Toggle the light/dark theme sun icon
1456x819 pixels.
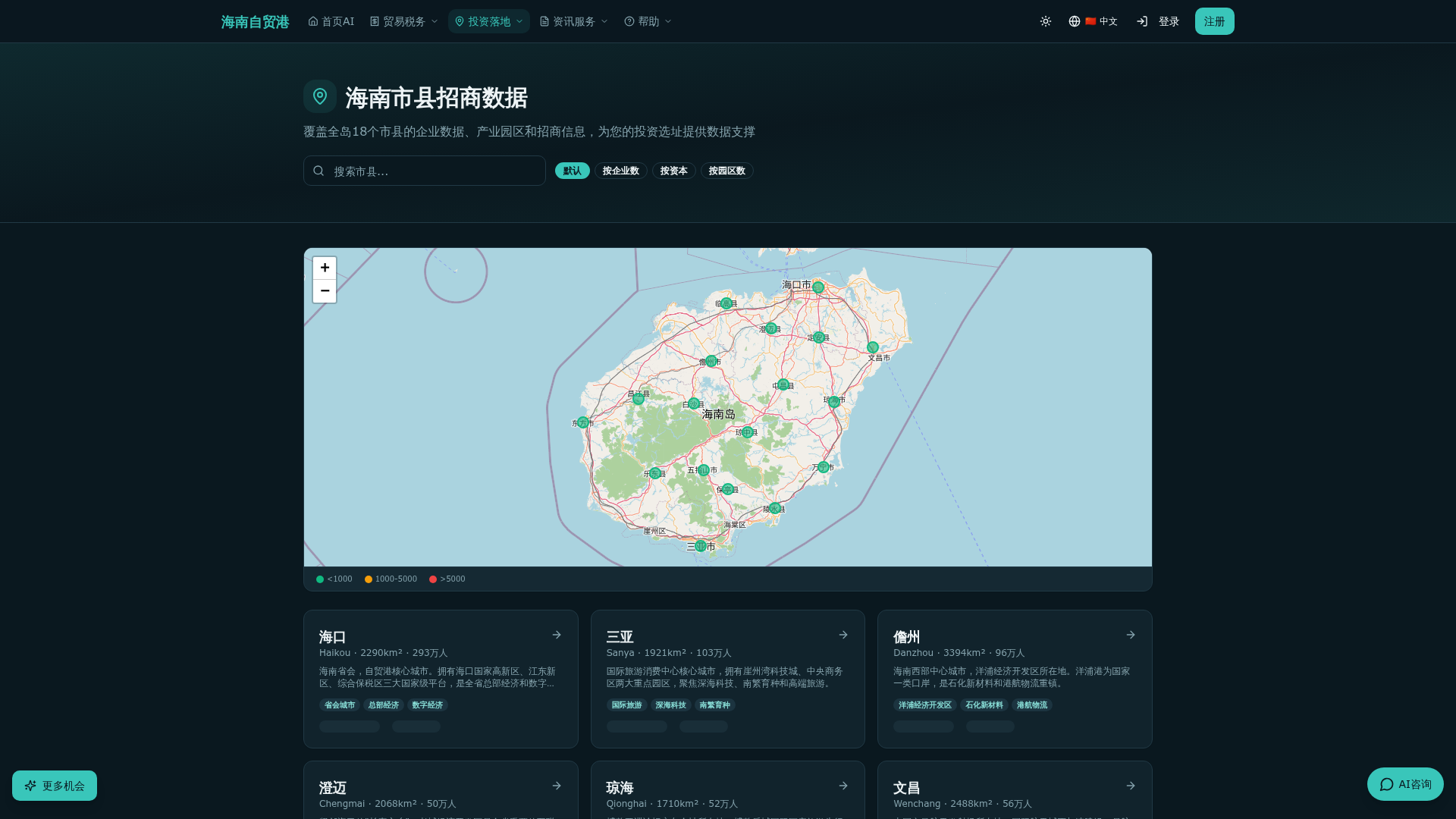(1046, 21)
